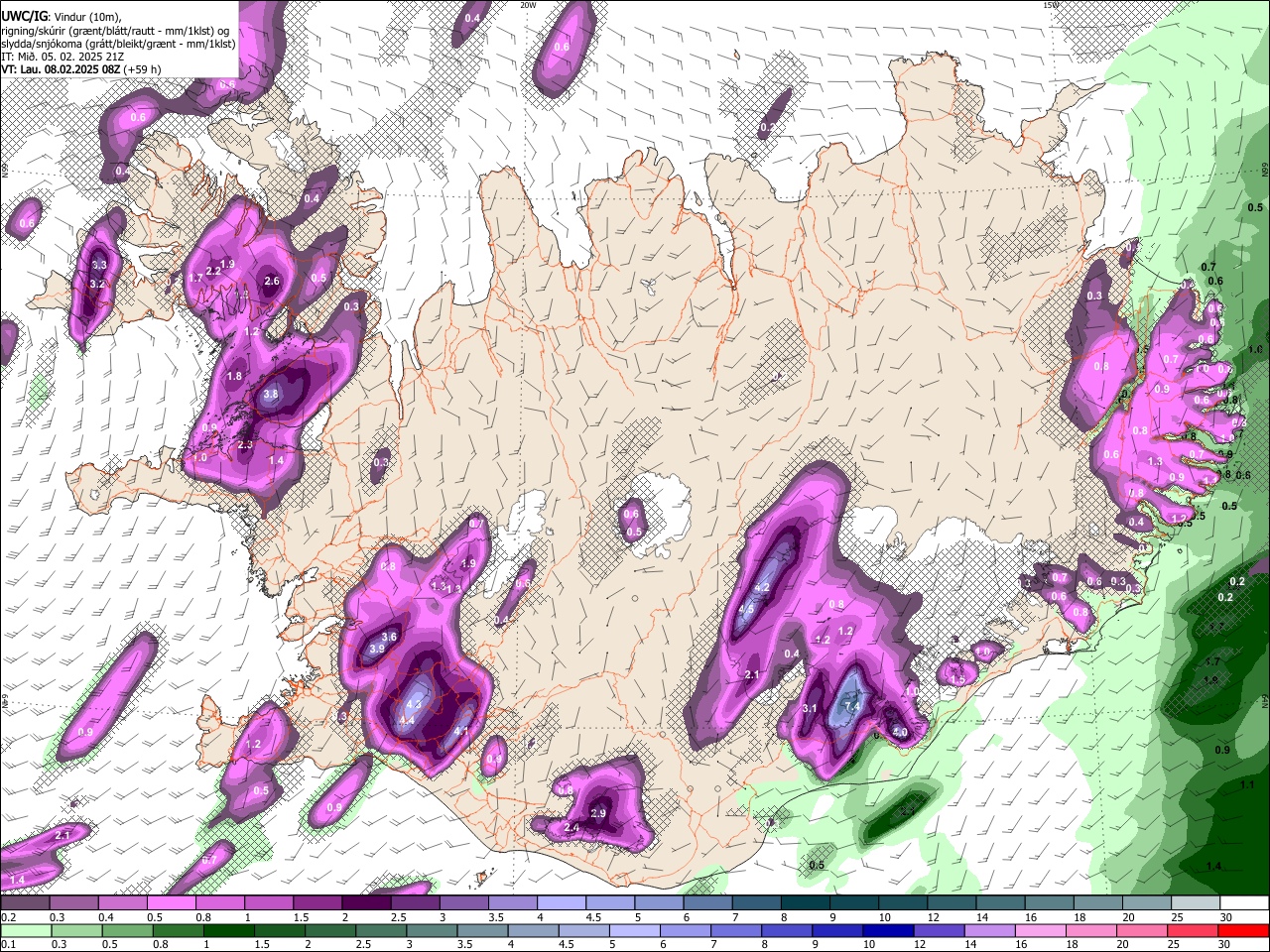Click the 20W longitude label

tap(528, 5)
